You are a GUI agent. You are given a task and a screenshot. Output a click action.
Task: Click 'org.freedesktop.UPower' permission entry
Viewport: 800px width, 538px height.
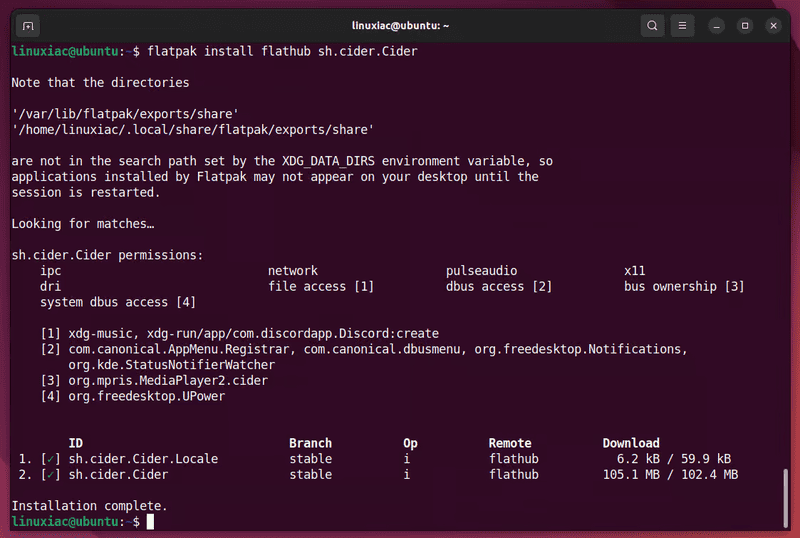point(147,396)
